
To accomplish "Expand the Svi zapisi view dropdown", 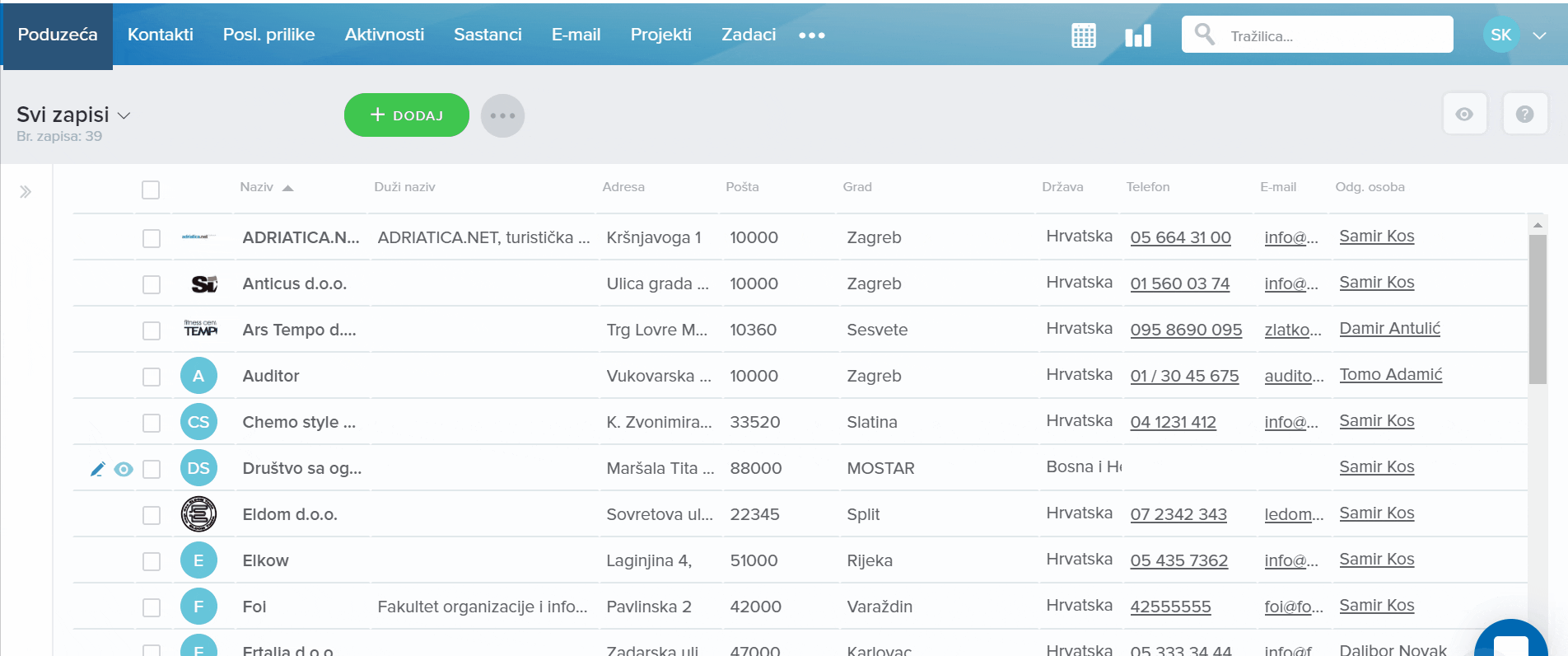I will [124, 115].
